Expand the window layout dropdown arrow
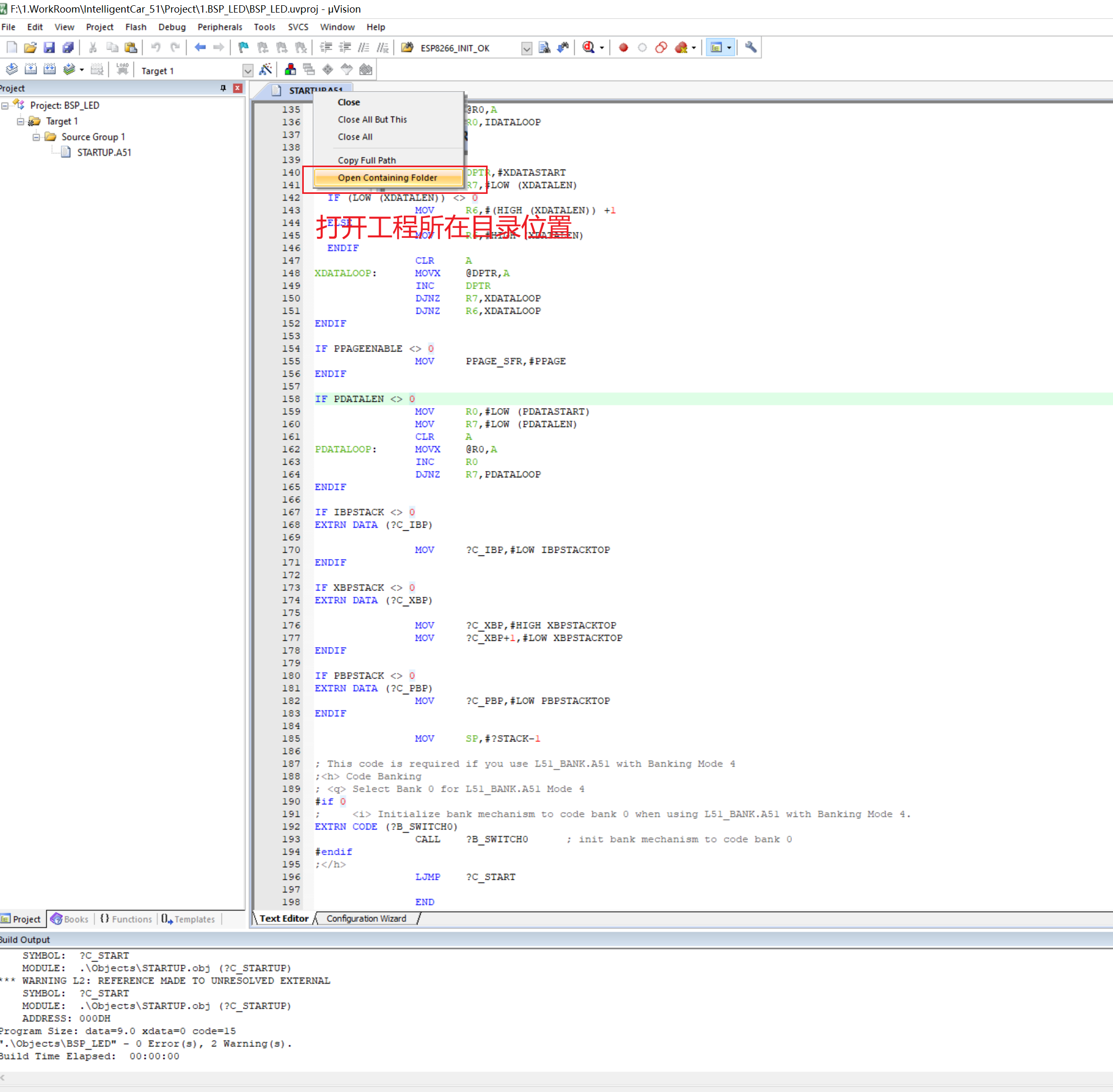Viewport: 1113px width, 1092px height. [x=730, y=48]
